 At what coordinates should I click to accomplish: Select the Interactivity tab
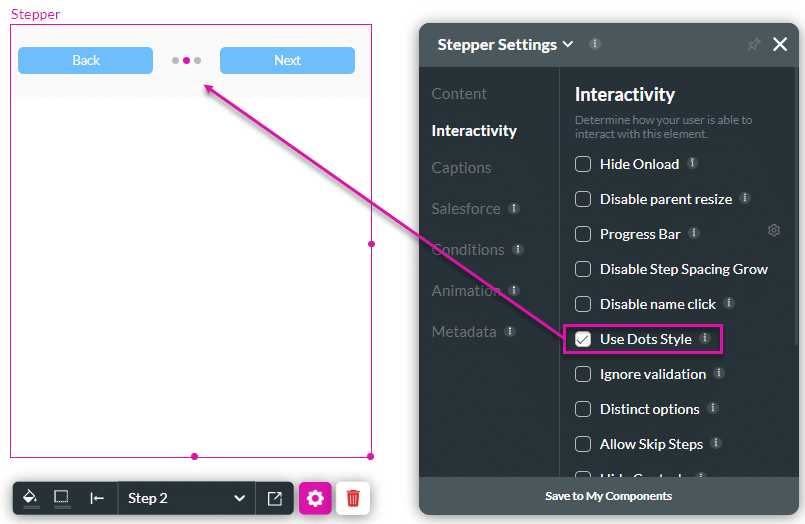click(x=474, y=131)
